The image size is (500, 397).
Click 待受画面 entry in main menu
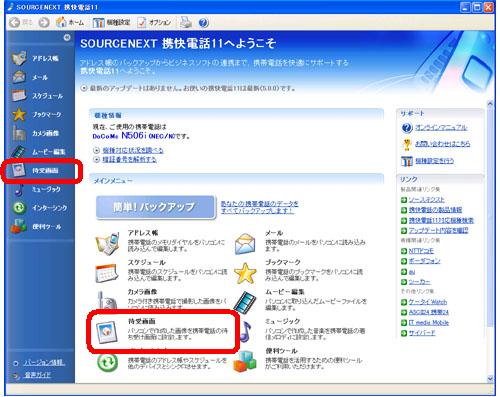[162, 330]
